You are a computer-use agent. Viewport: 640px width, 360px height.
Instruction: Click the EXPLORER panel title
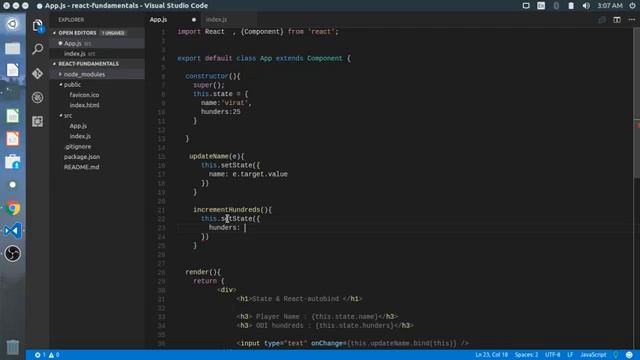coord(71,20)
